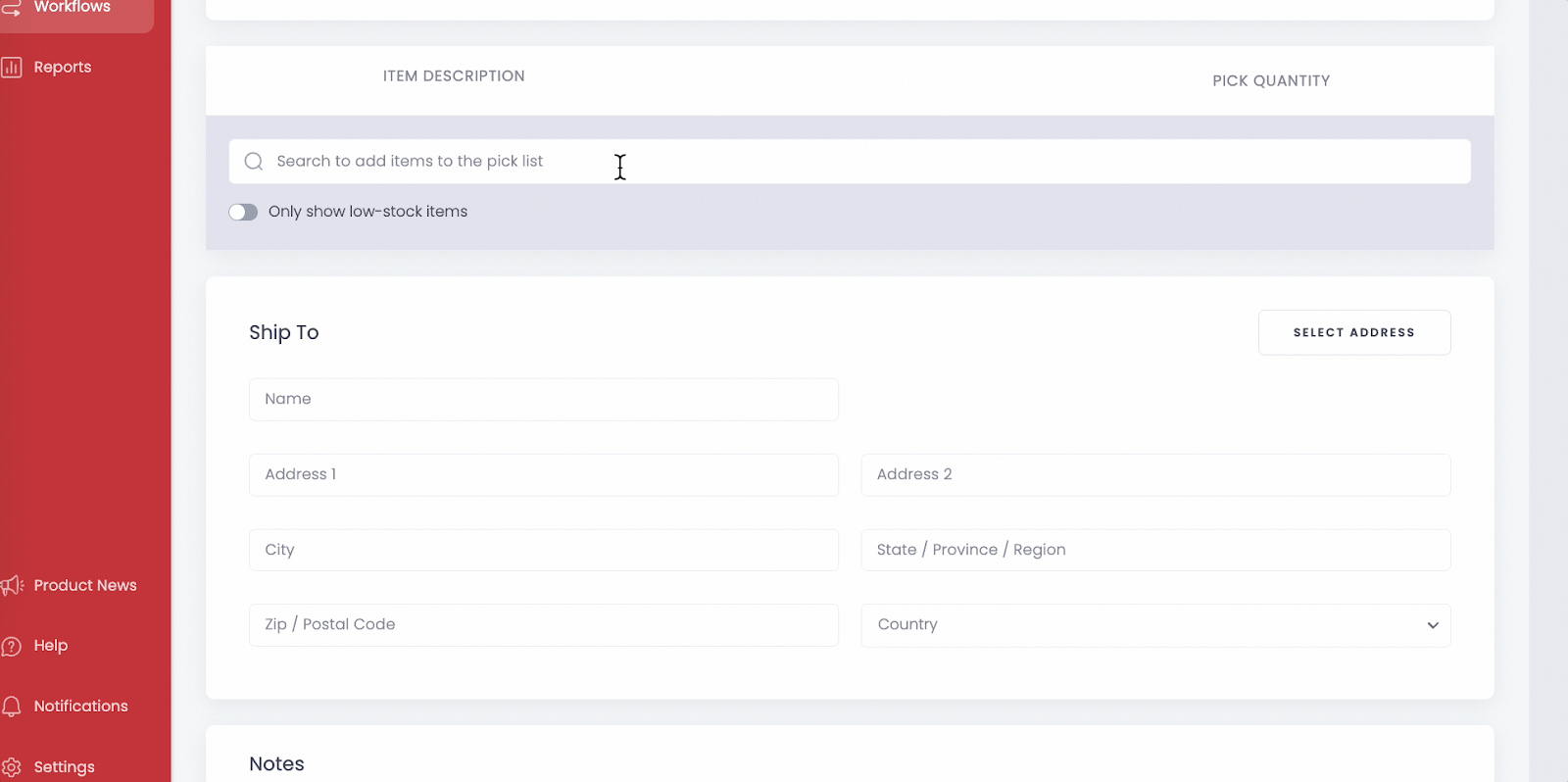Image resolution: width=1568 pixels, height=782 pixels.
Task: Click the search magnifier icon
Action: (254, 162)
